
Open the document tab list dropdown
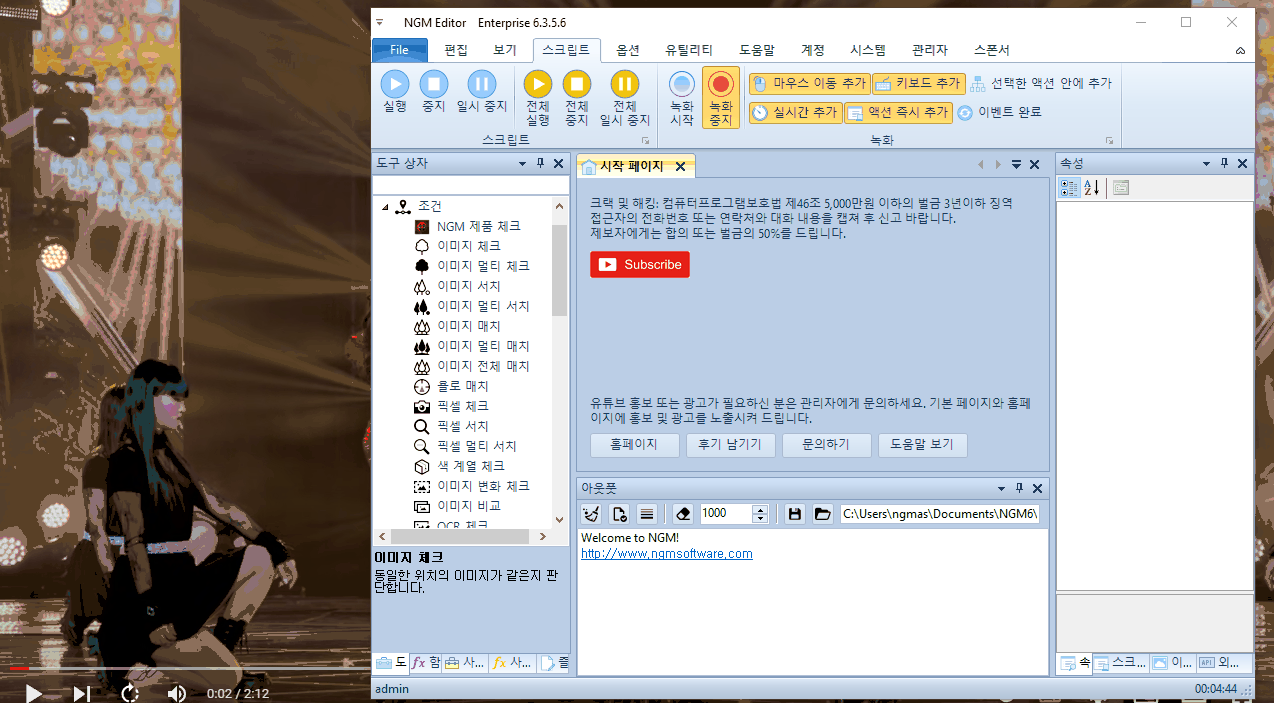(1016, 165)
